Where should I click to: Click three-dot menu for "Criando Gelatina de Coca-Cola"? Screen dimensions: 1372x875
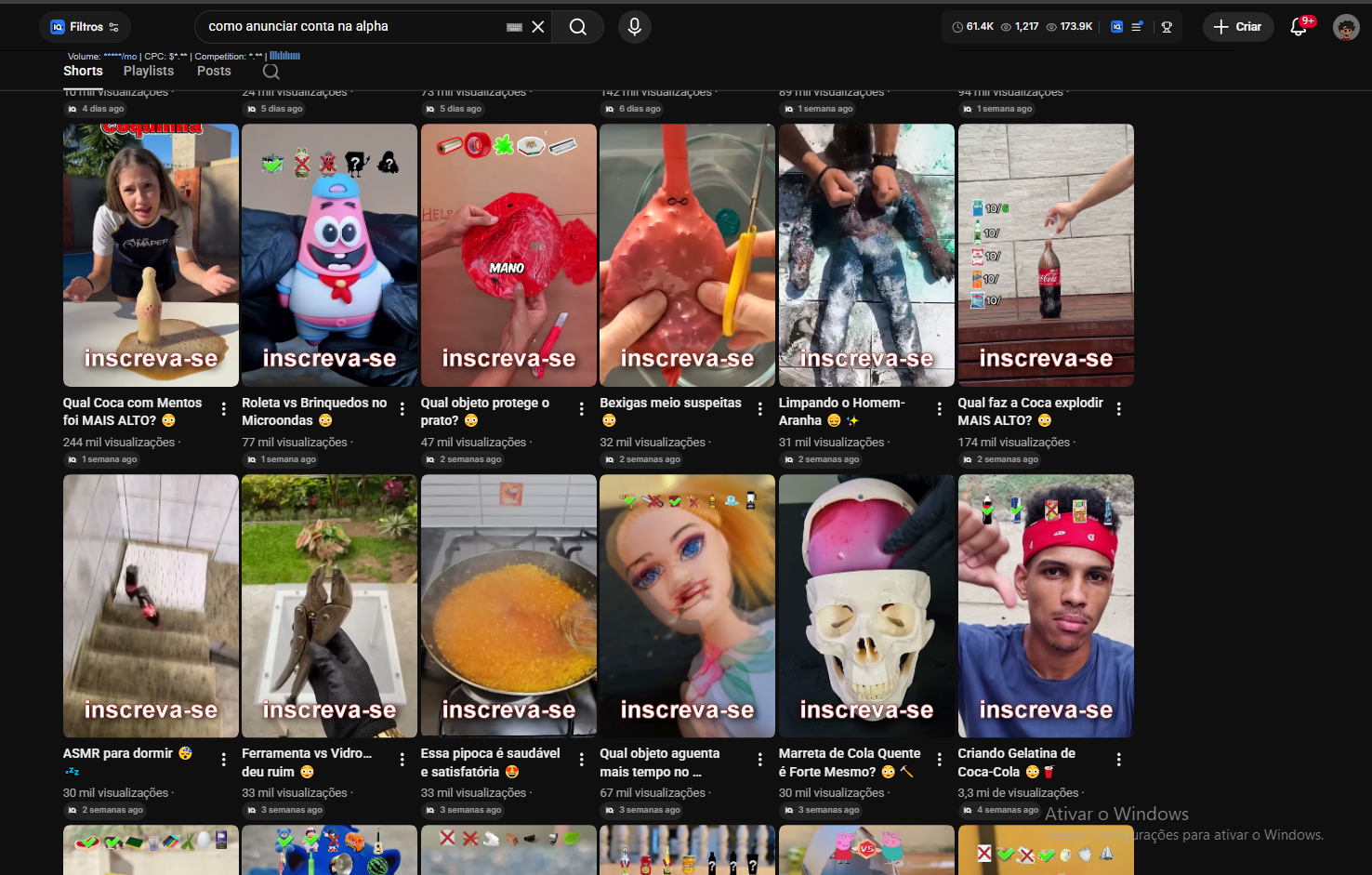(1119, 760)
